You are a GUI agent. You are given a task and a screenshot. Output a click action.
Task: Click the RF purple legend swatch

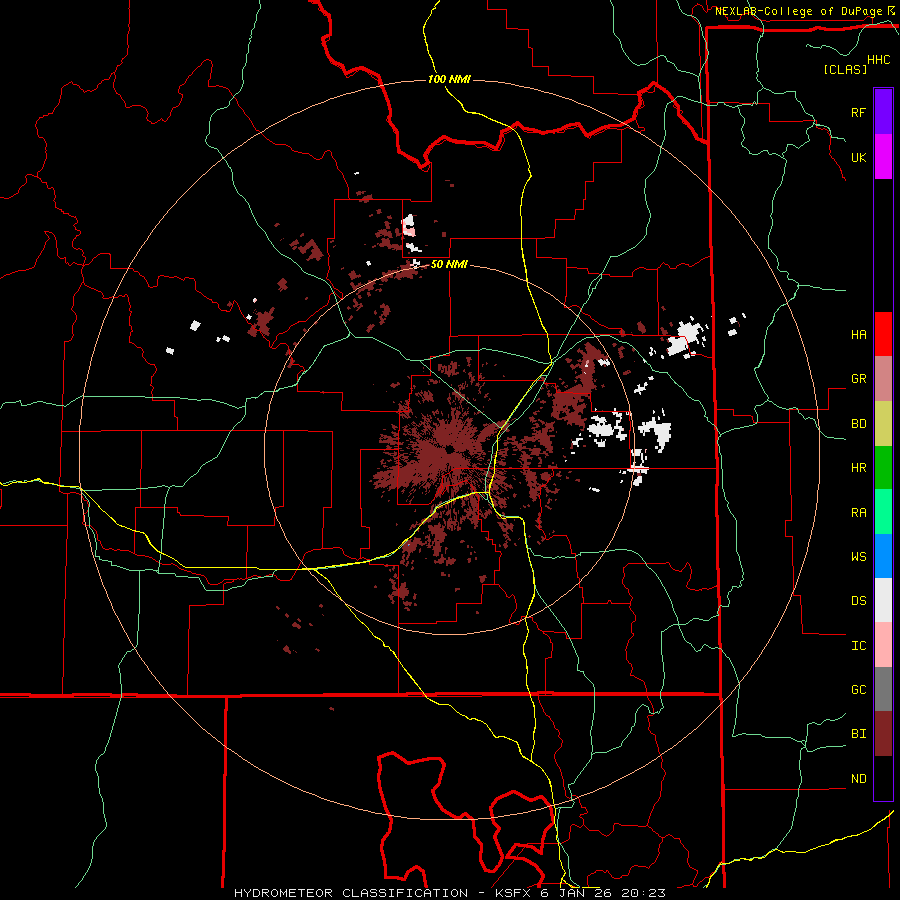(x=883, y=112)
